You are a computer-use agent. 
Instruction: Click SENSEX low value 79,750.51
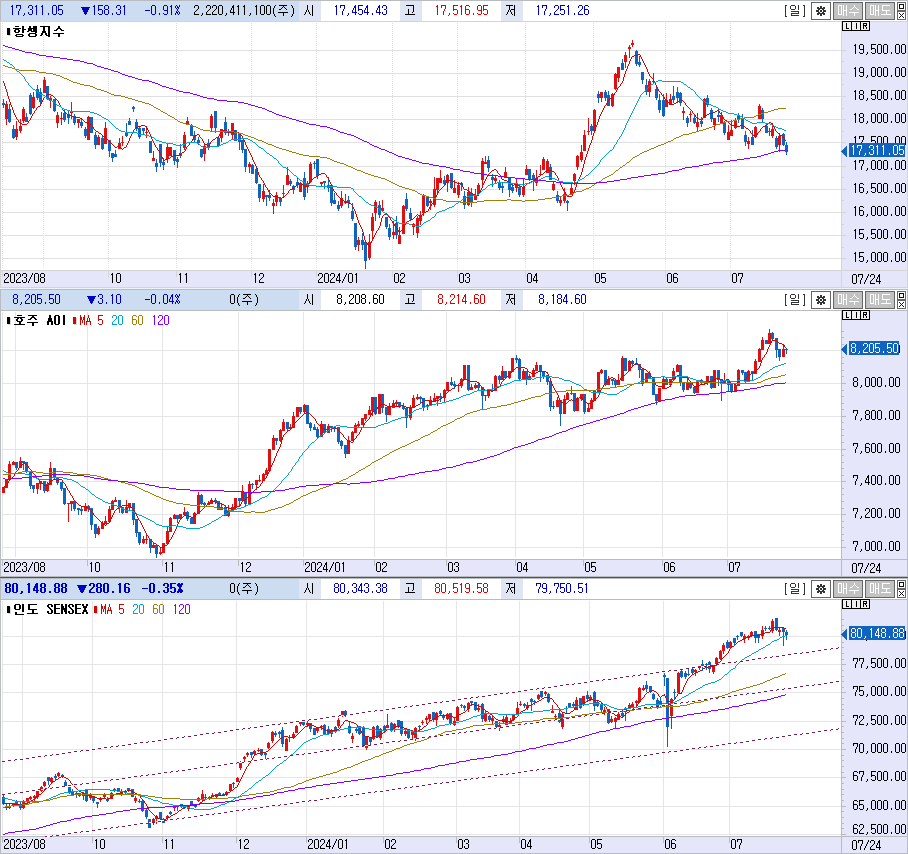562,588
